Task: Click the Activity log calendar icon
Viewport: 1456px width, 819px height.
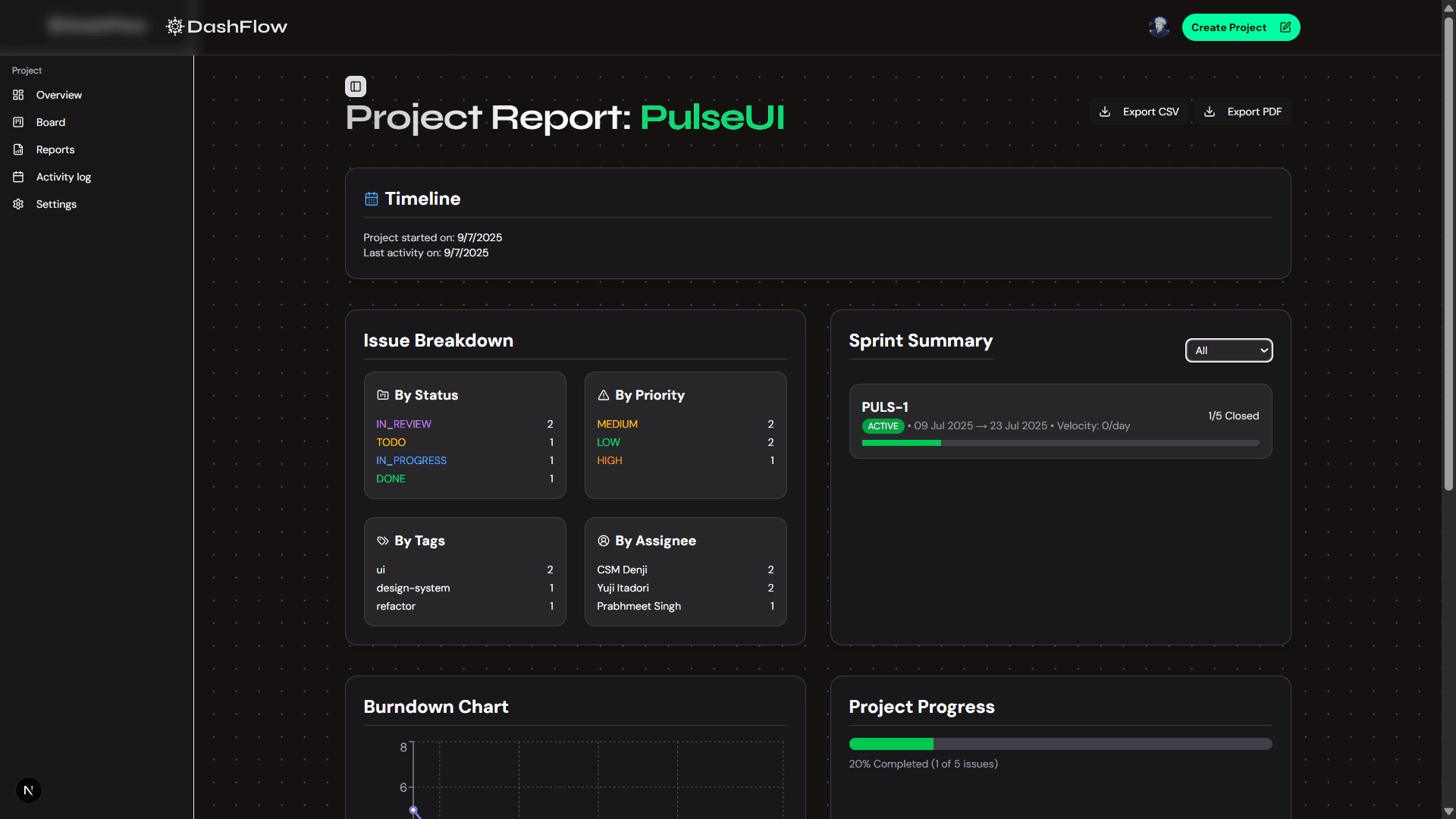Action: 17,177
